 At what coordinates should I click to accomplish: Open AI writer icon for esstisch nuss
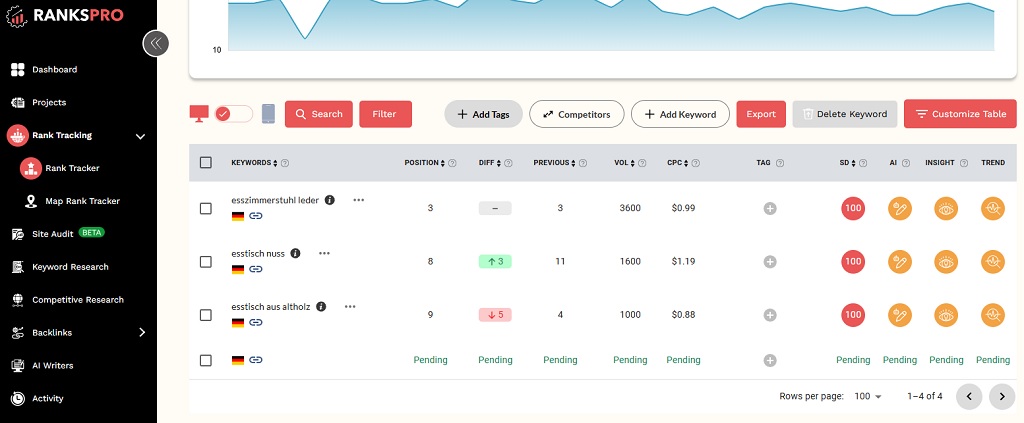(900, 262)
